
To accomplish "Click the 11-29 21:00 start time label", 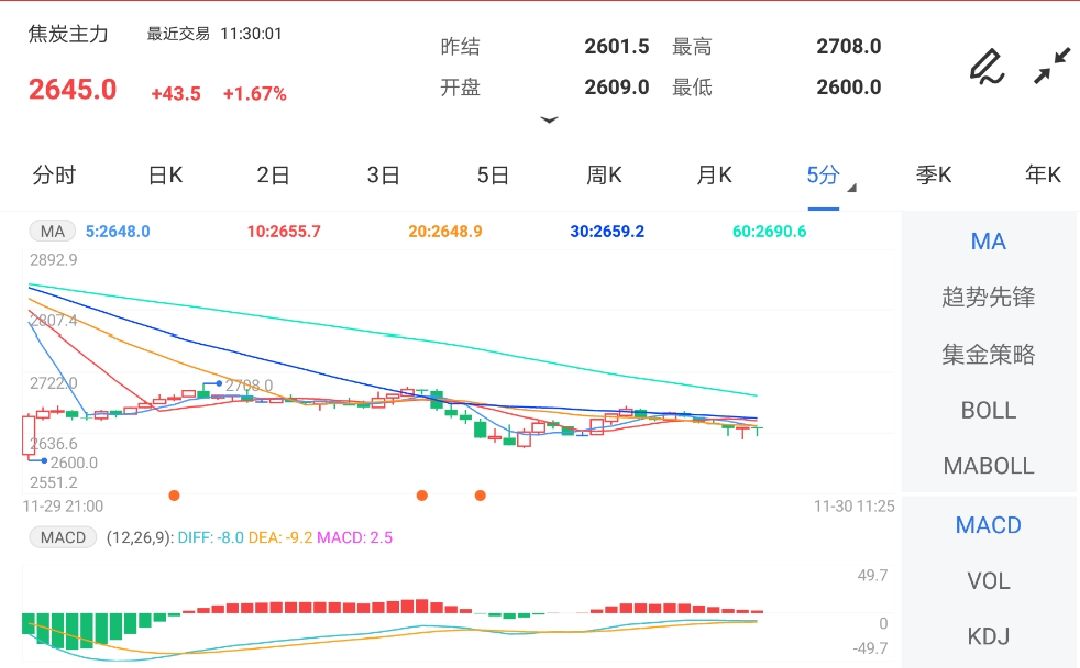I will (x=63, y=507).
